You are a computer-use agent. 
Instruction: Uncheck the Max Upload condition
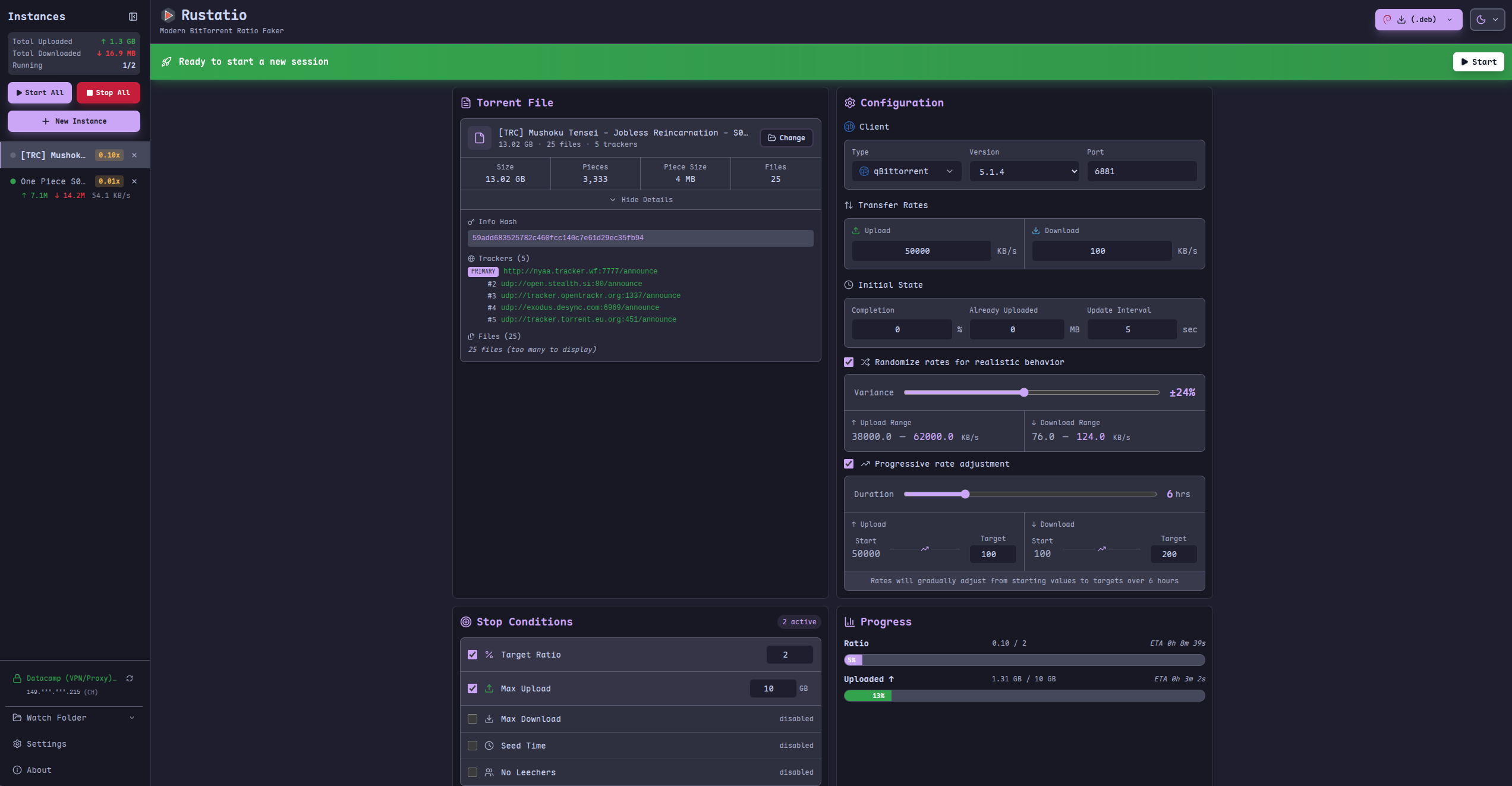coord(472,688)
